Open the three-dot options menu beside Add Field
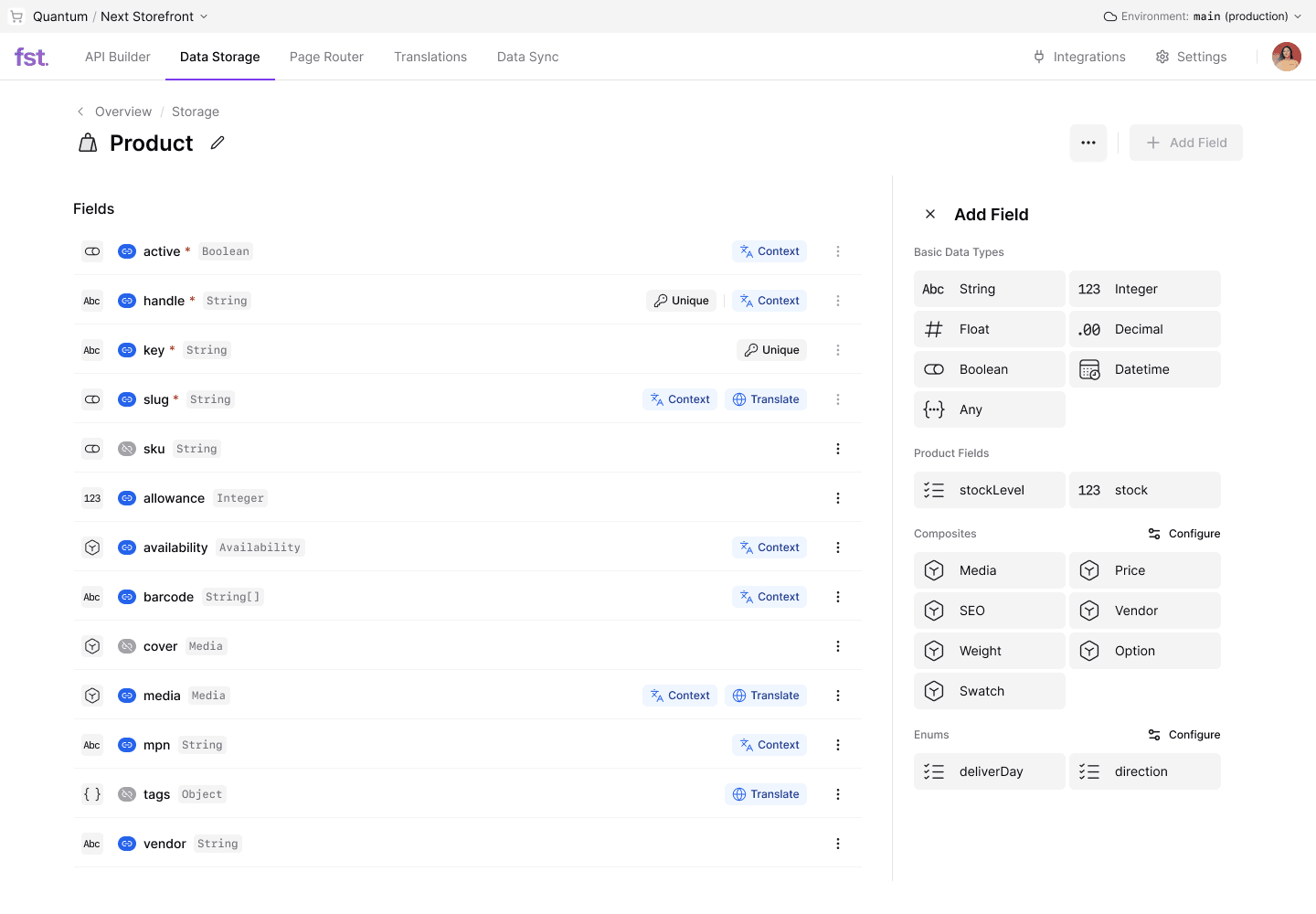 coord(1088,143)
